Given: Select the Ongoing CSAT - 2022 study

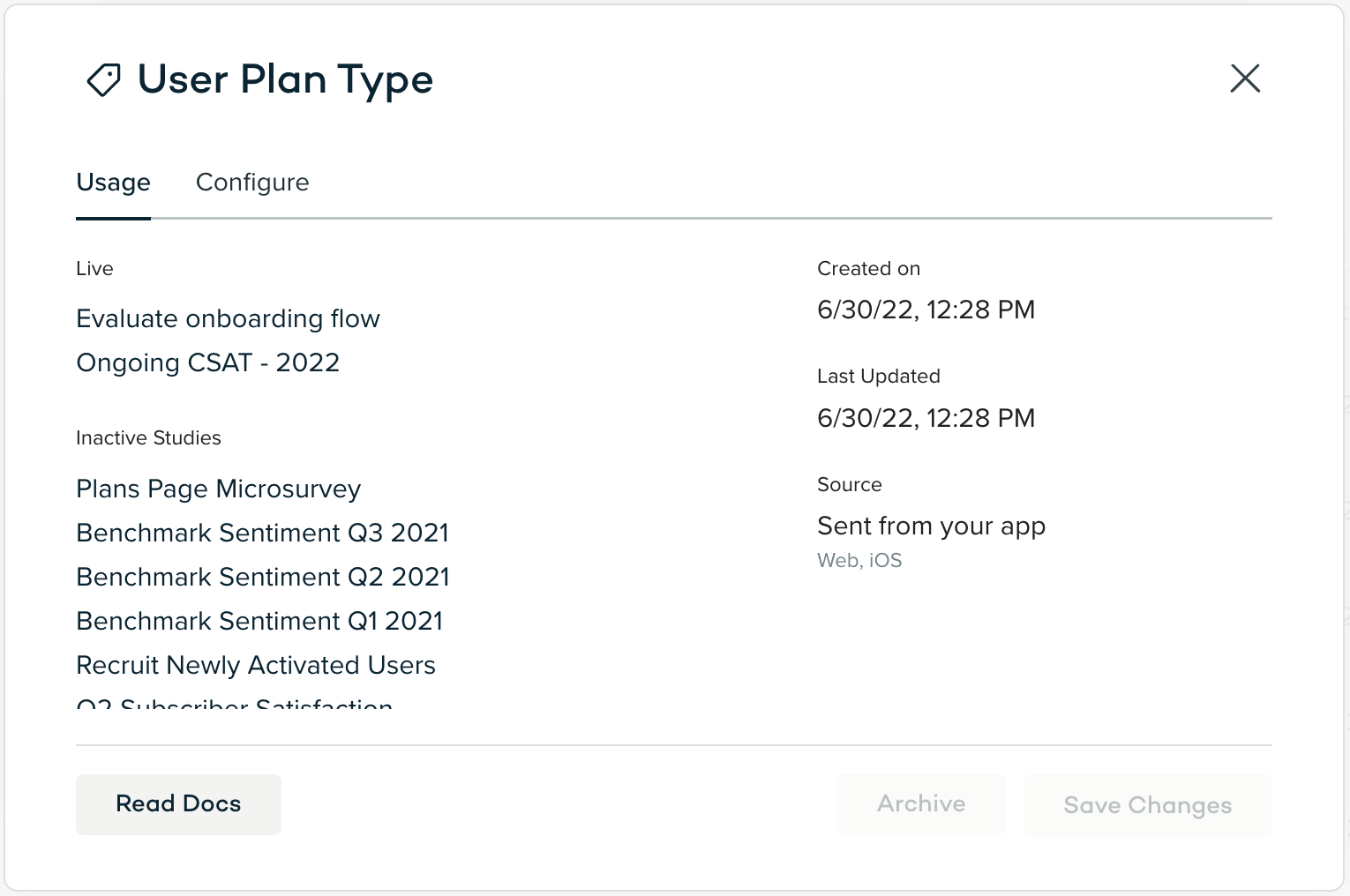Looking at the screenshot, I should pyautogui.click(x=207, y=362).
